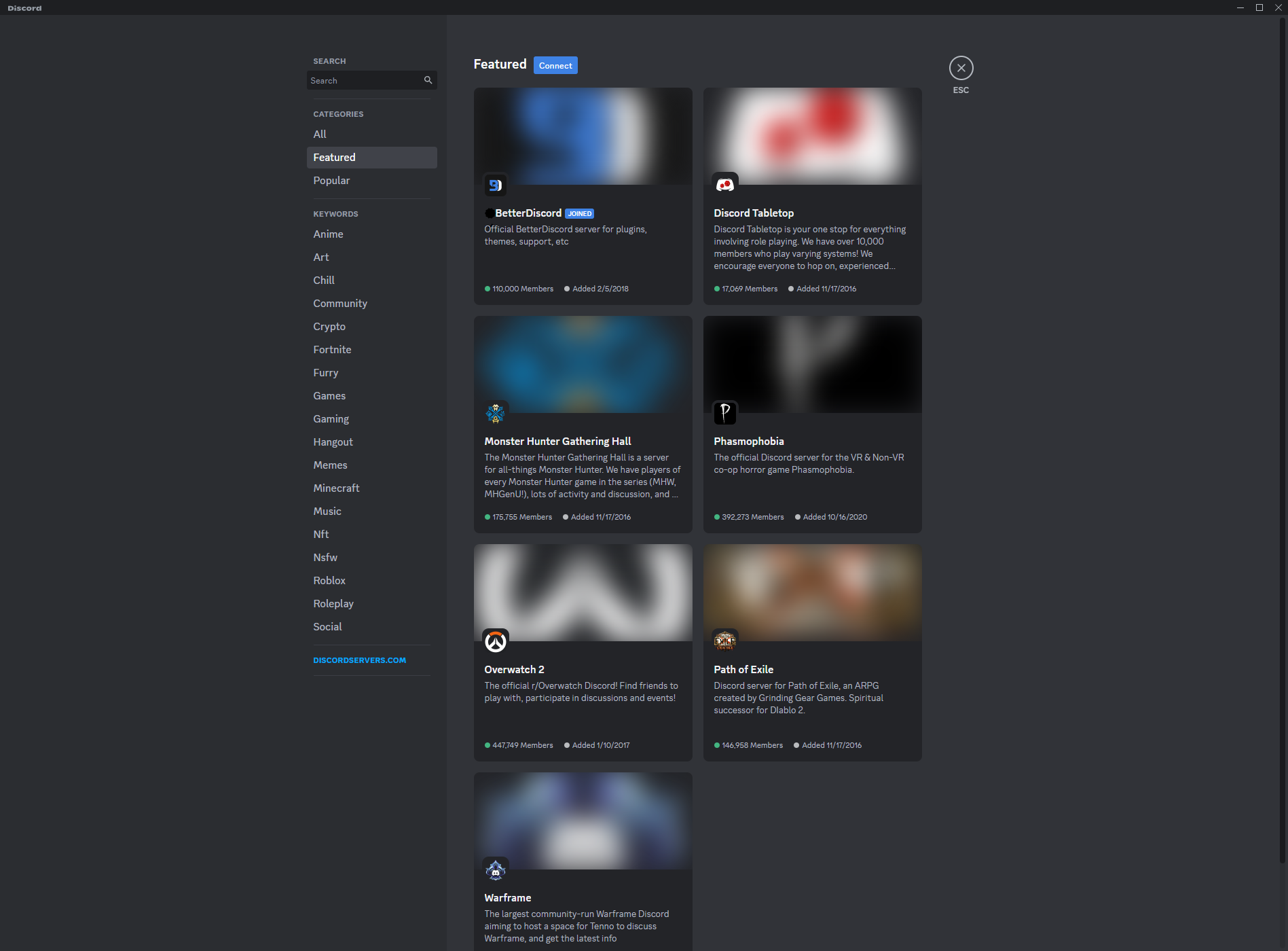
Task: Choose the Music keyword
Action: click(x=371, y=512)
